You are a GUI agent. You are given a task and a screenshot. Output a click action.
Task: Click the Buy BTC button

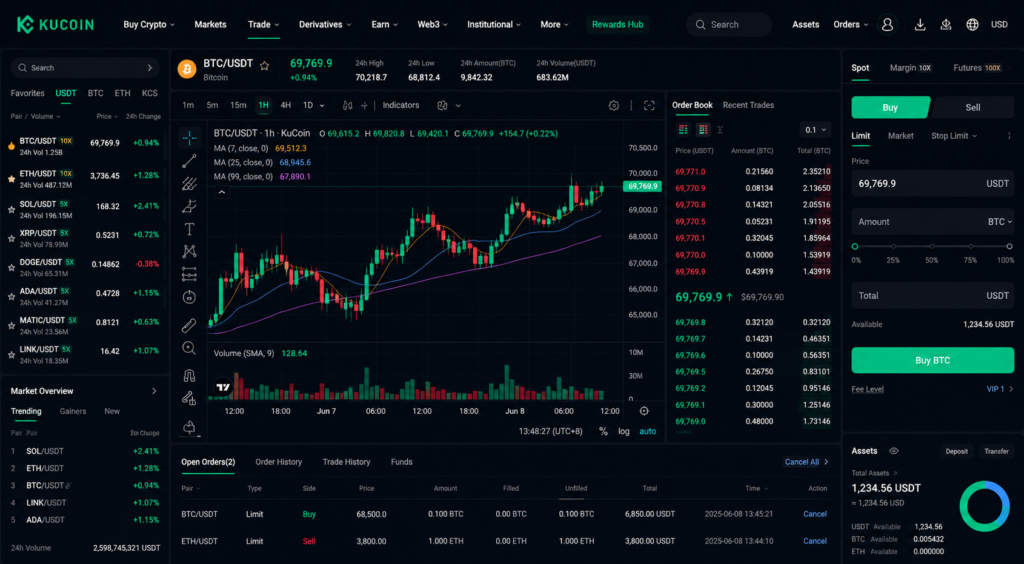pos(933,360)
